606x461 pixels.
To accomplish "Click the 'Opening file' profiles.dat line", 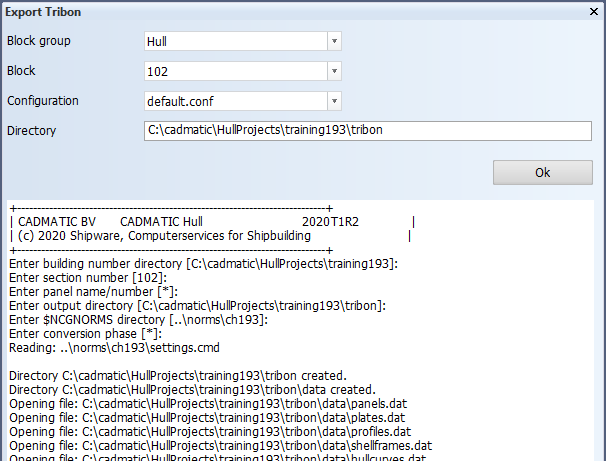I will (x=210, y=432).
